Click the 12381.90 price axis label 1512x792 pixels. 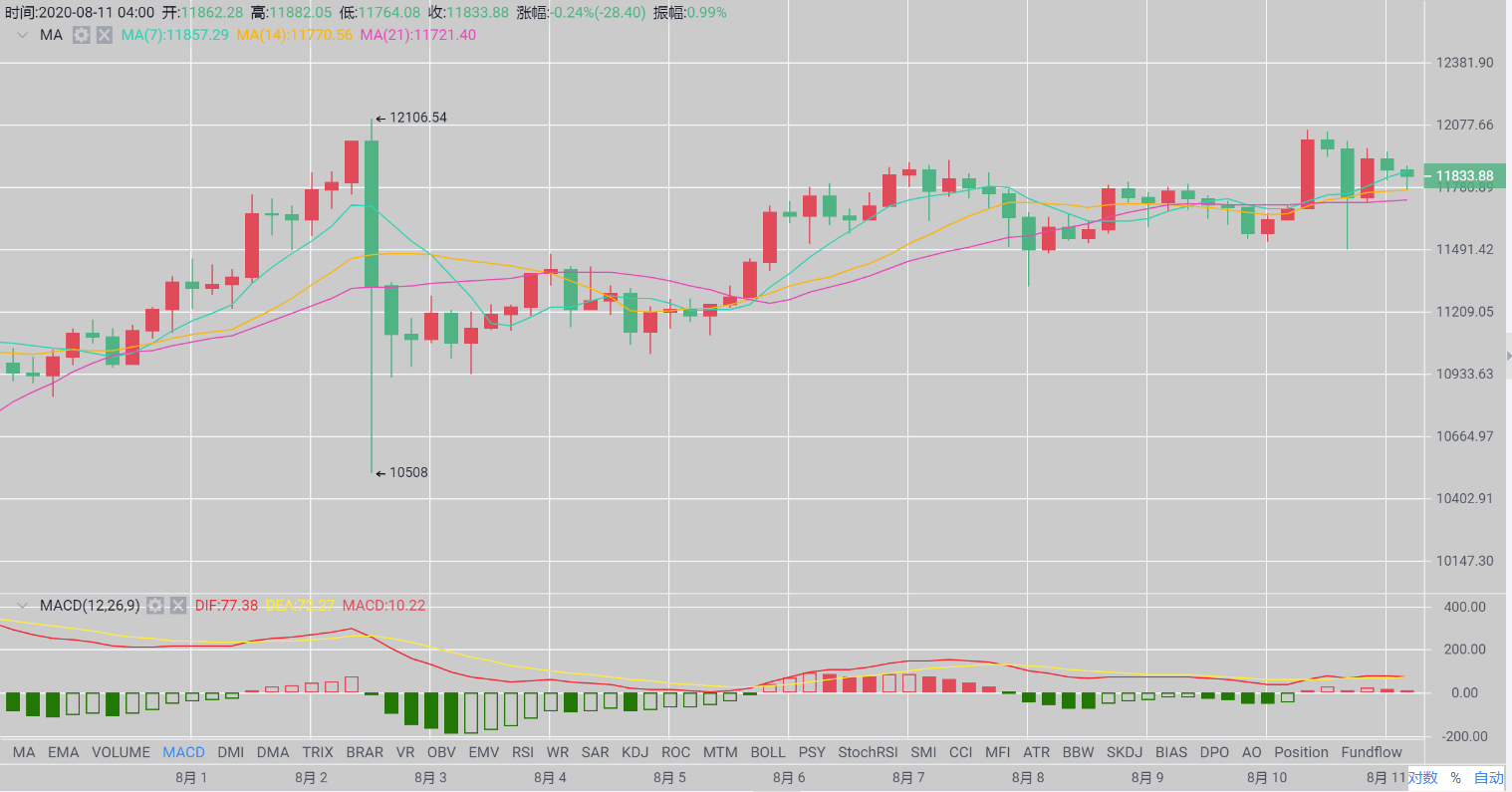[x=1464, y=63]
